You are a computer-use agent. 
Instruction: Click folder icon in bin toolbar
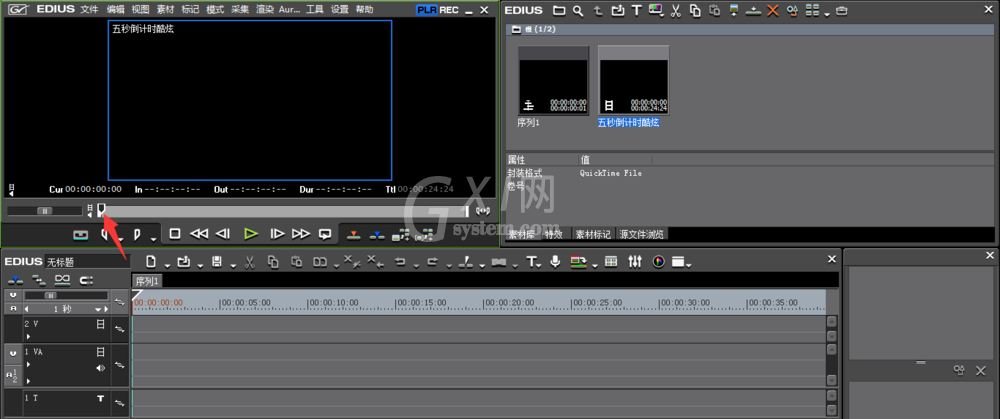pyautogui.click(x=559, y=10)
